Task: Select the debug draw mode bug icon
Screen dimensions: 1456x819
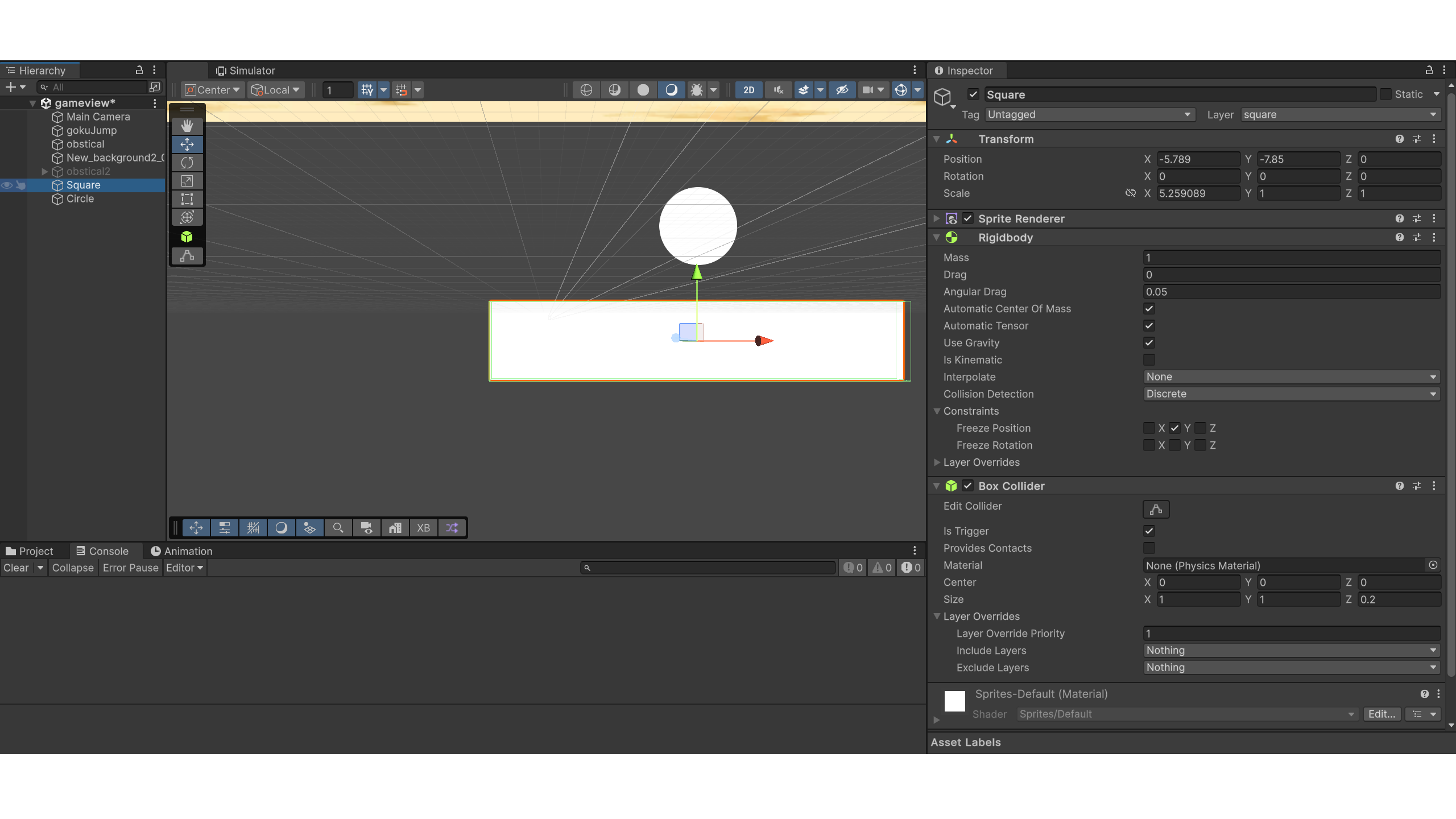Action: tap(697, 90)
